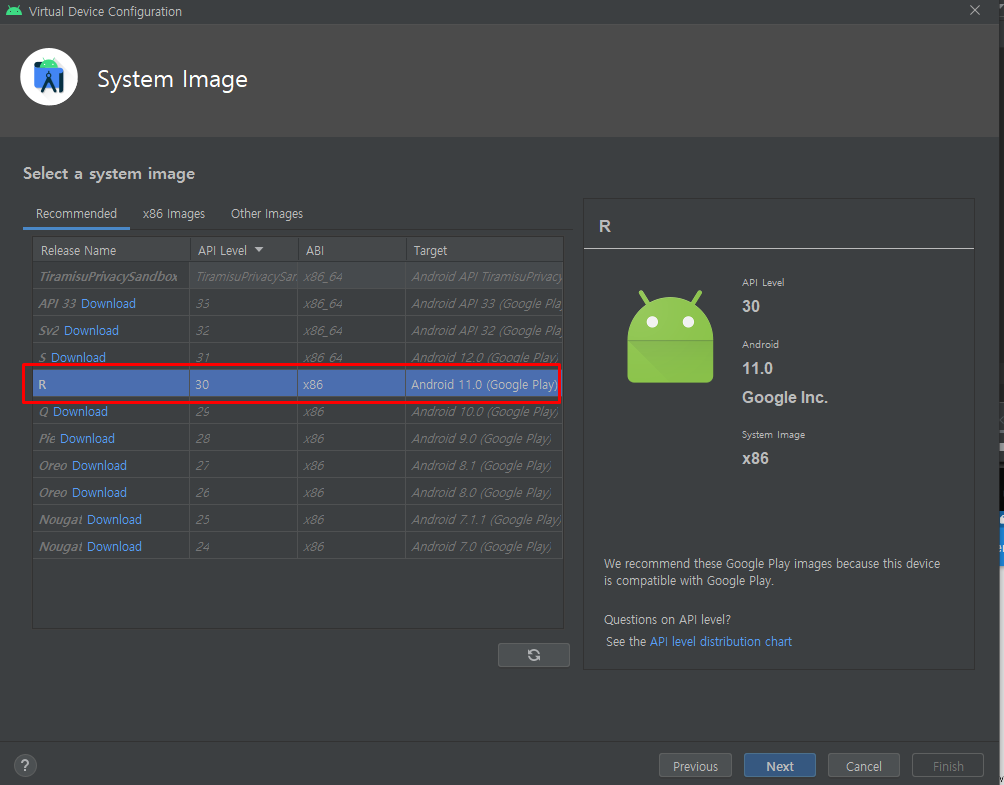Click the Android 10.0 (Google Play) target cell
Image resolution: width=1004 pixels, height=785 pixels.
[484, 411]
